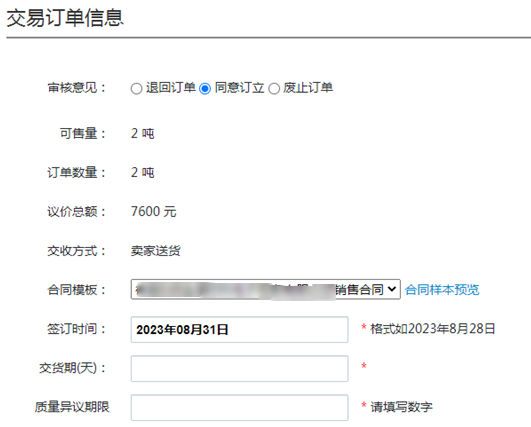Focus the 签订时间 date input field
This screenshot has height=427, width=531.
tap(239, 329)
